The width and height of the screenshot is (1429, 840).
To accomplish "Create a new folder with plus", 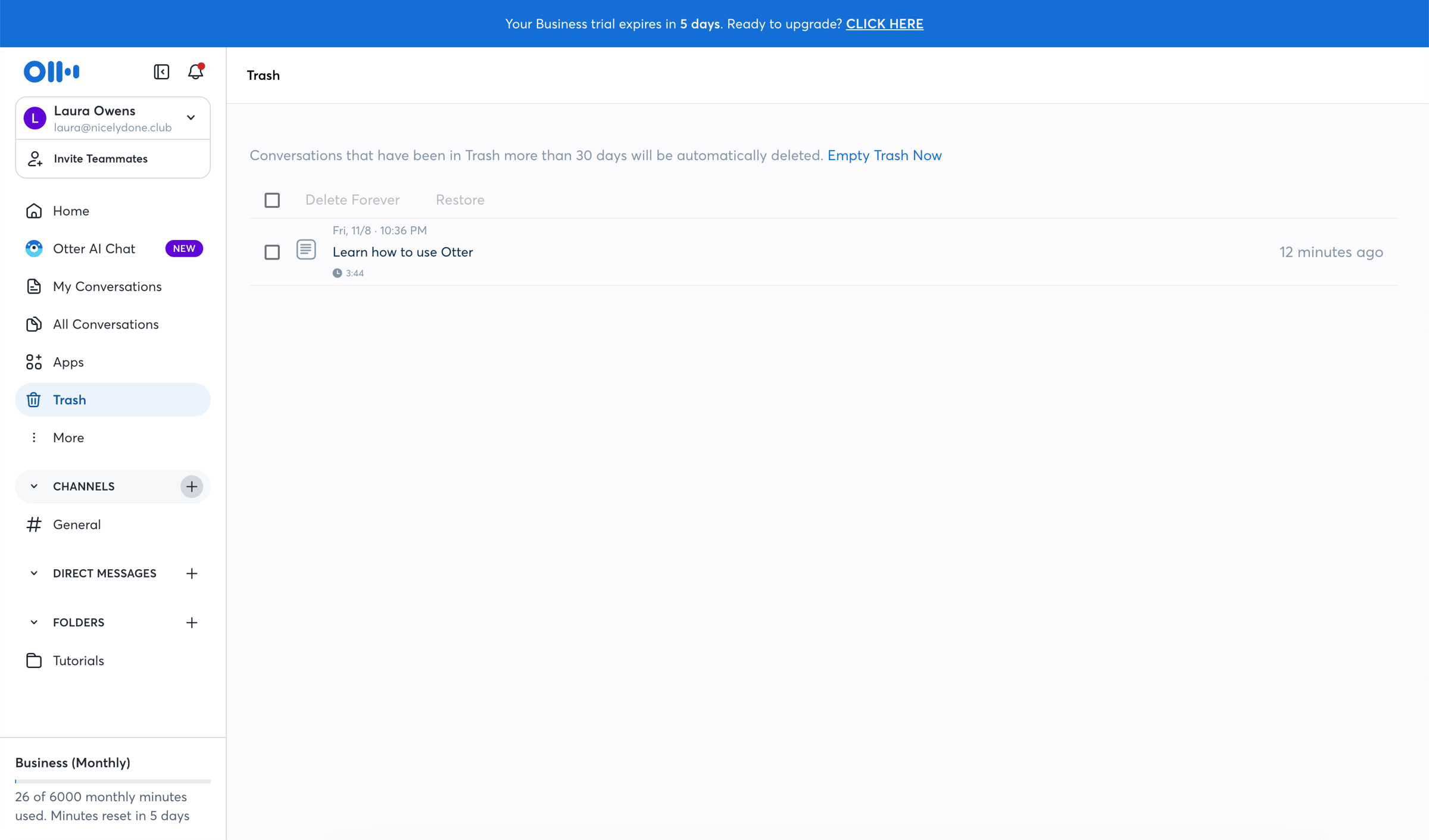I will point(192,623).
